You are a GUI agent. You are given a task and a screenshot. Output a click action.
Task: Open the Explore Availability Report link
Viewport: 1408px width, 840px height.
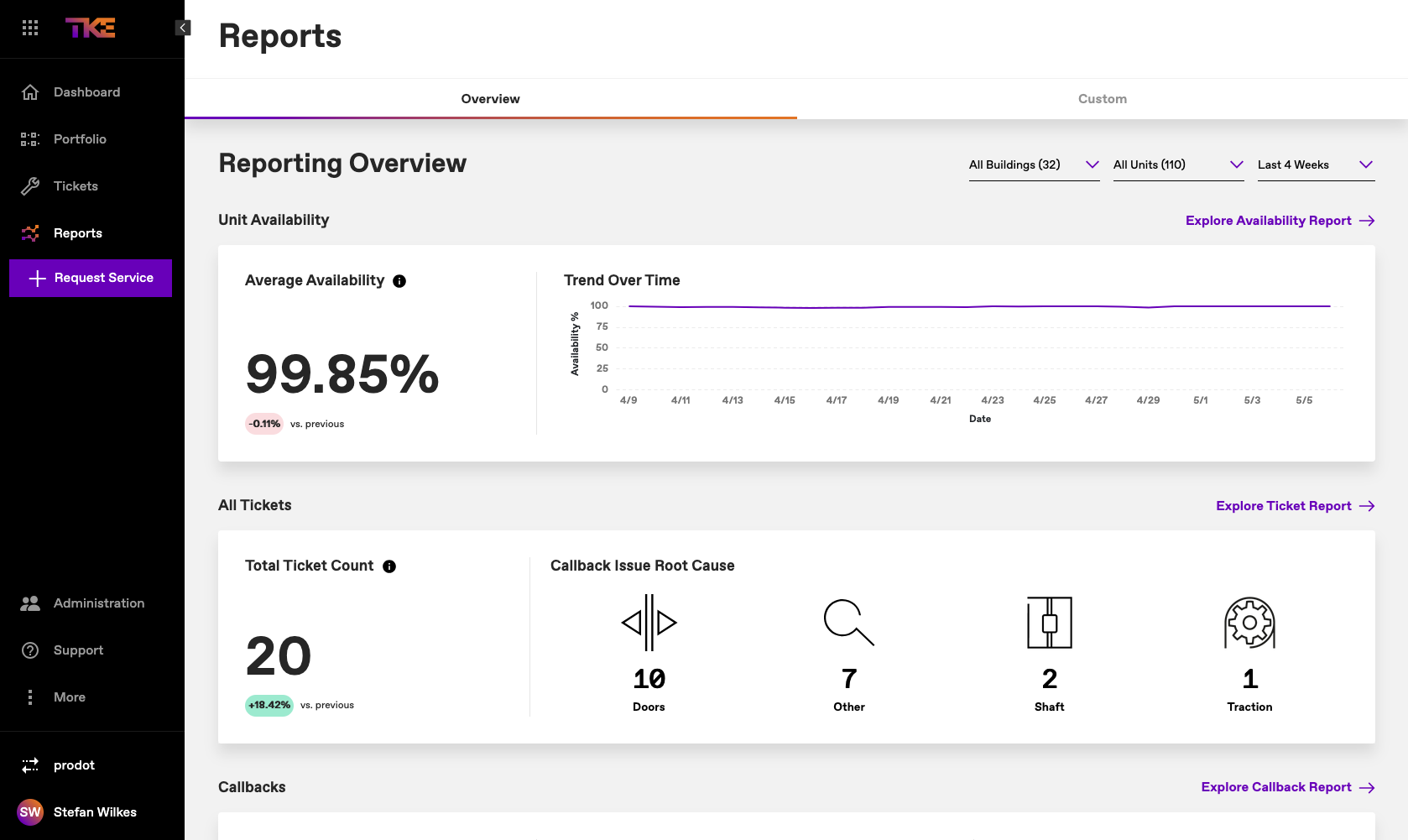[1280, 221]
